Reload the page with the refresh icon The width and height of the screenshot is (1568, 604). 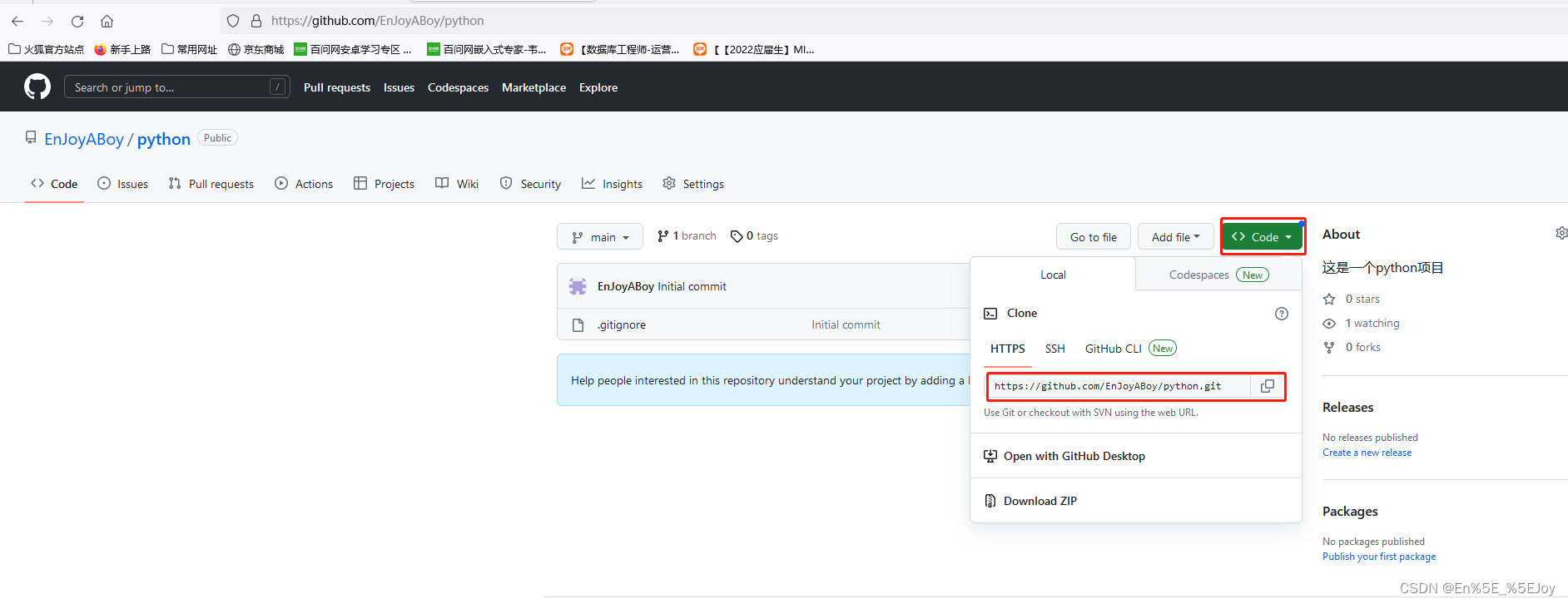click(77, 21)
